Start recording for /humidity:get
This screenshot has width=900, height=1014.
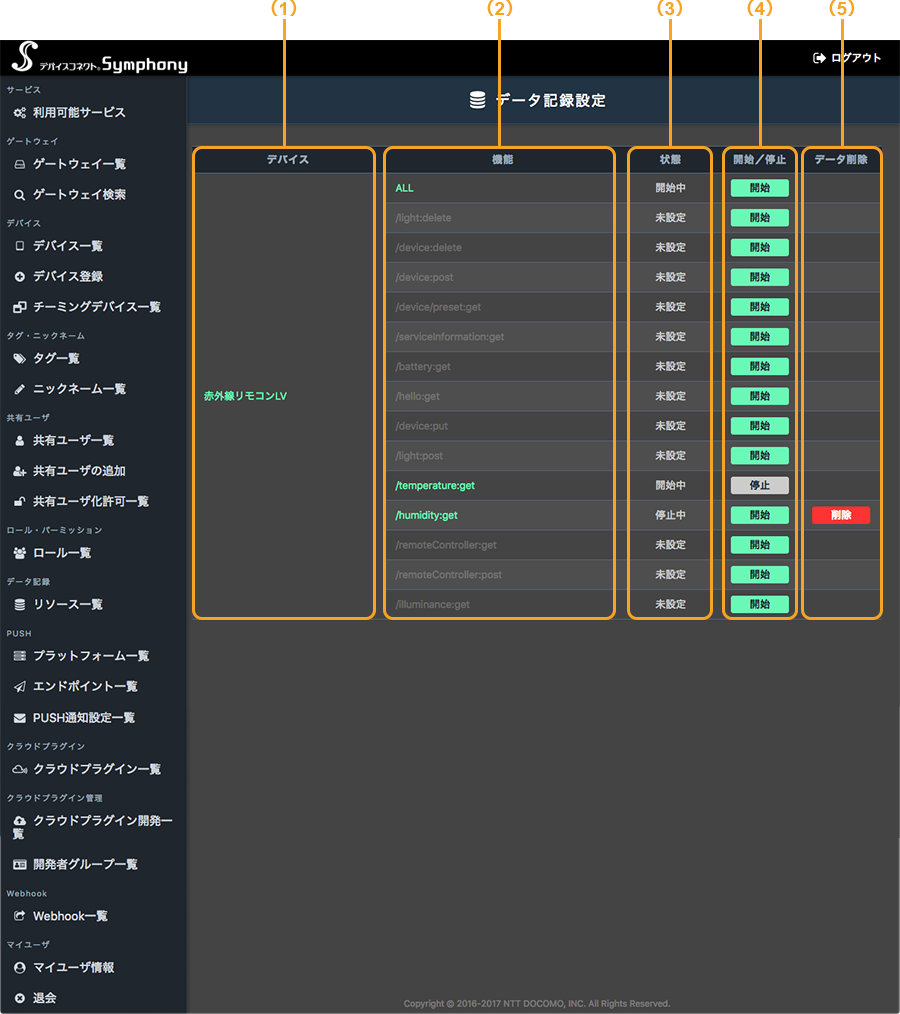760,515
